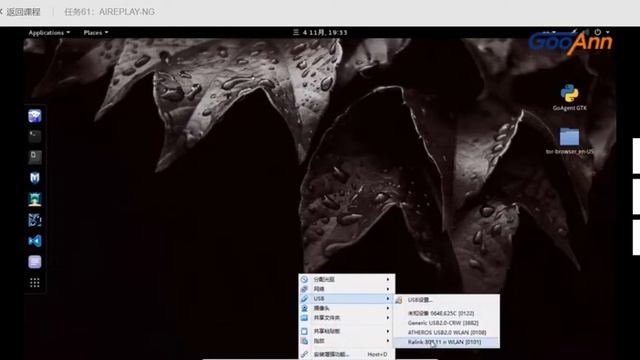Open the Places menu dropdown

(x=96, y=33)
